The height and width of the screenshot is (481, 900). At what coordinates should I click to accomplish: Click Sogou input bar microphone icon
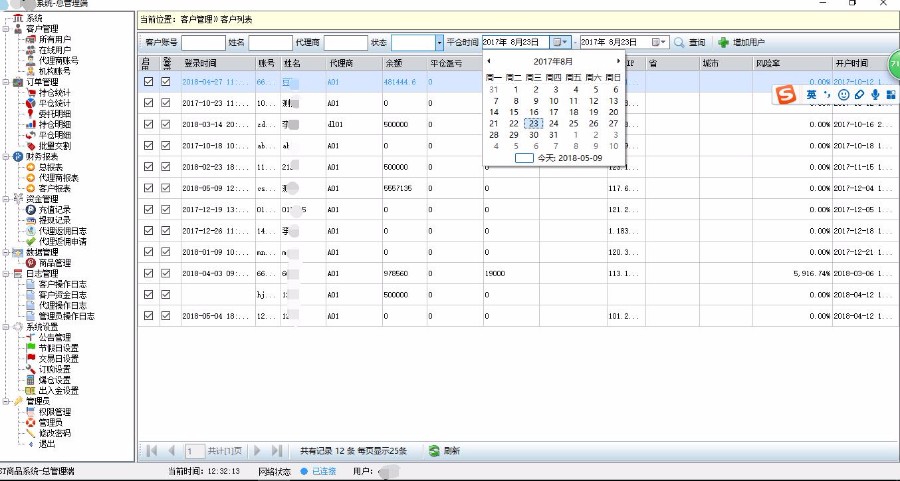[874, 95]
